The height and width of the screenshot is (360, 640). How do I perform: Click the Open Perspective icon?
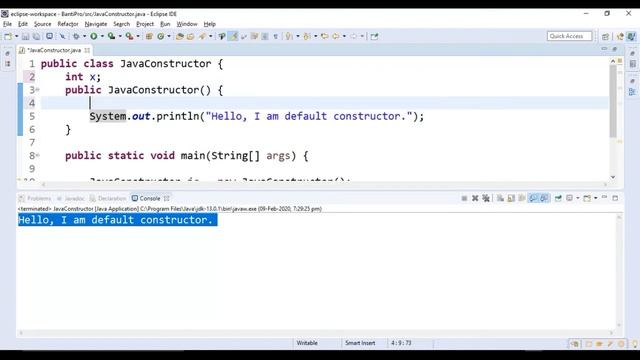[605, 36]
